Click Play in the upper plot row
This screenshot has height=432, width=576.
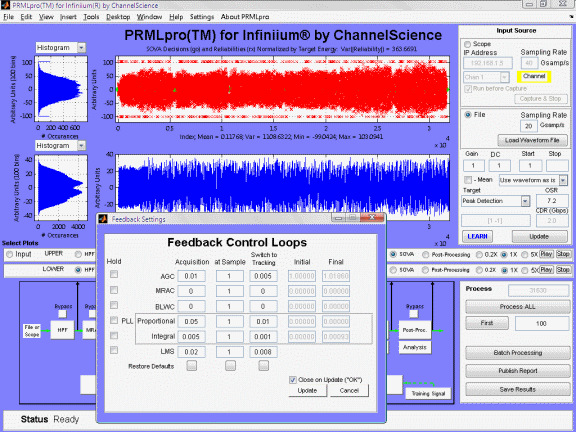click(x=546, y=254)
